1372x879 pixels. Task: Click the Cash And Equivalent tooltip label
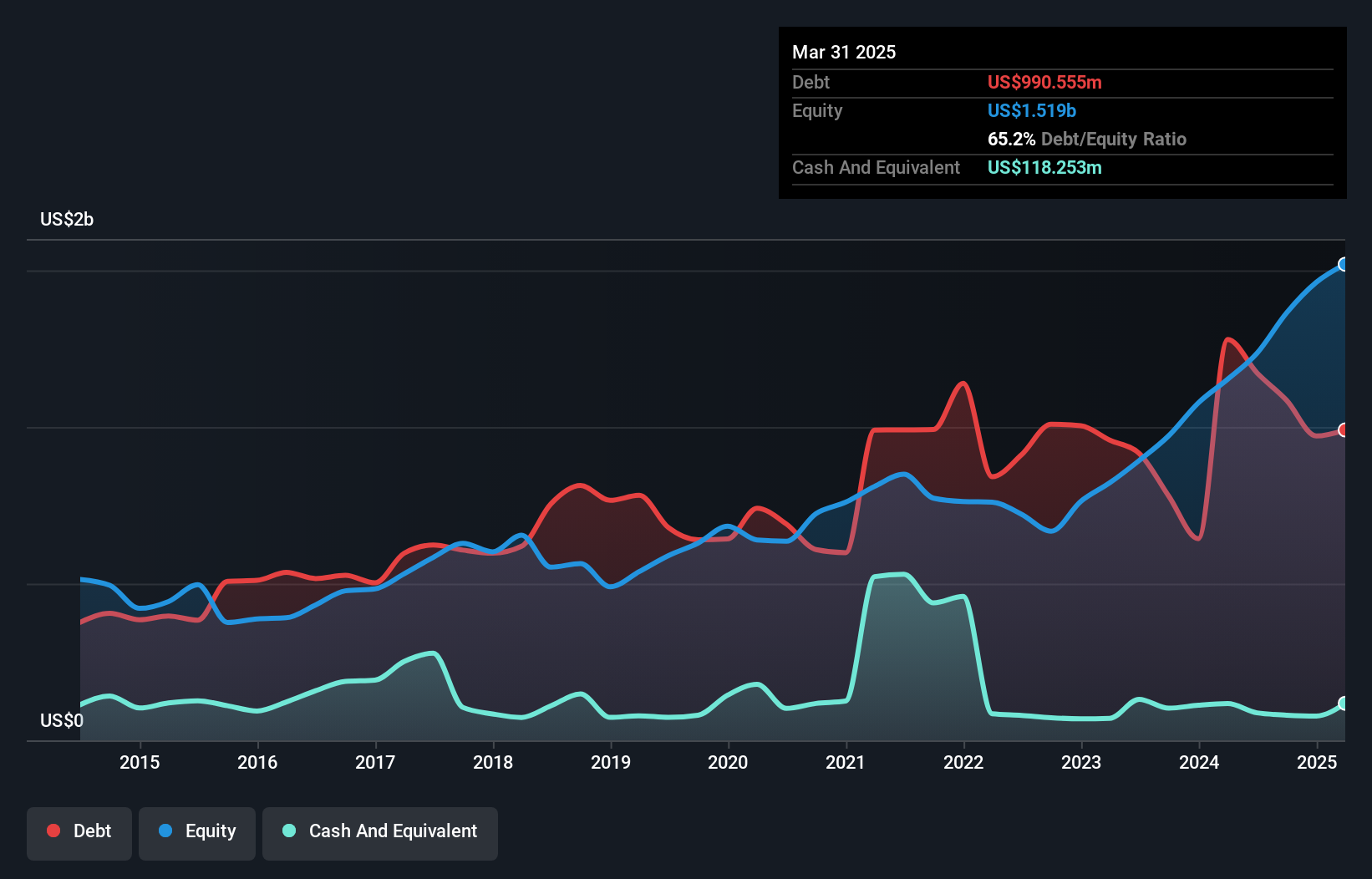tap(876, 168)
